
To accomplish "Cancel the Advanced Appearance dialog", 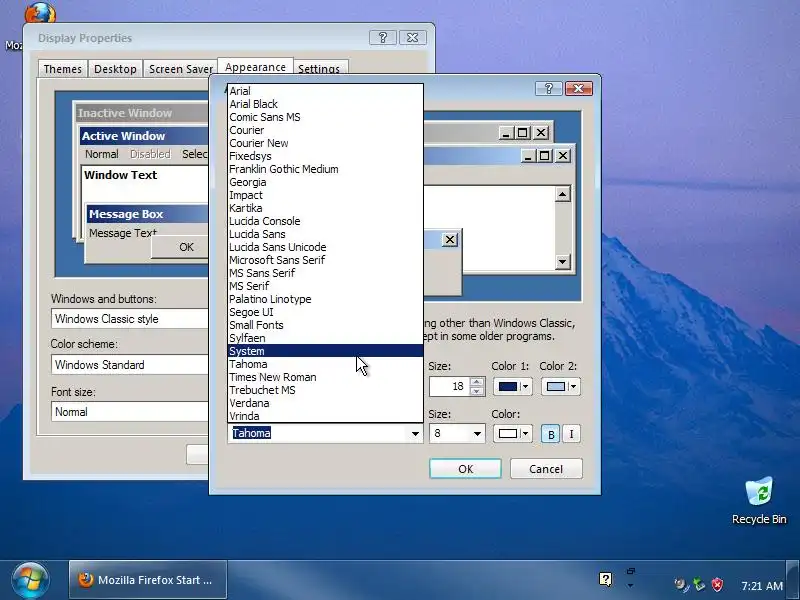I will click(546, 469).
